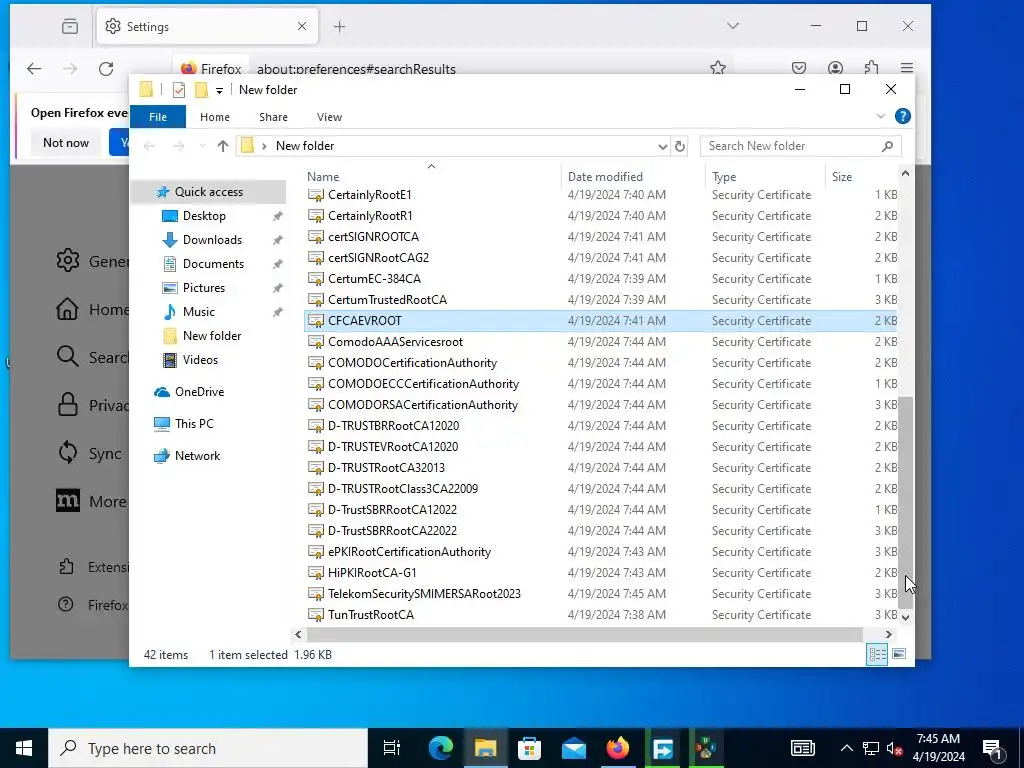Select Quick access in navigation pane
This screenshot has height=768, width=1024.
tap(208, 192)
